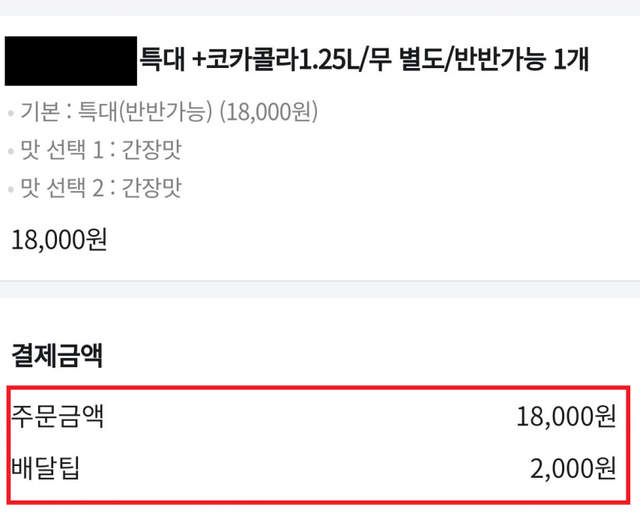640x519 pixels.
Task: Click the bullet dot before "기본"
Action: (10, 113)
